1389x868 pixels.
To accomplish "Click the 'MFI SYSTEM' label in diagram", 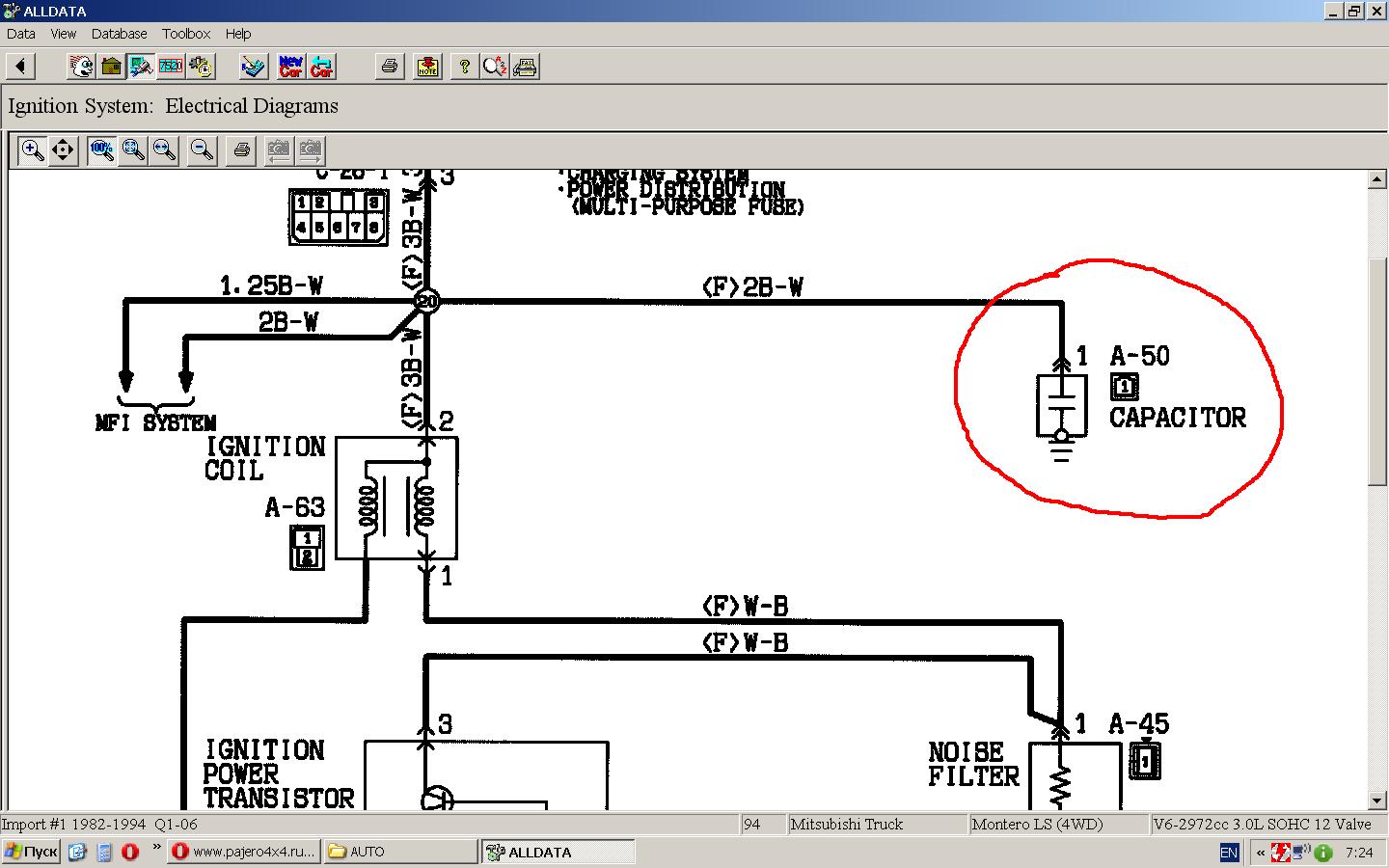I will (x=156, y=422).
